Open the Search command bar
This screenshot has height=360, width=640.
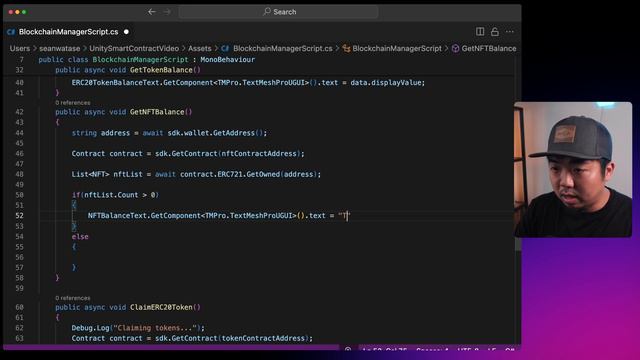(x=279, y=12)
